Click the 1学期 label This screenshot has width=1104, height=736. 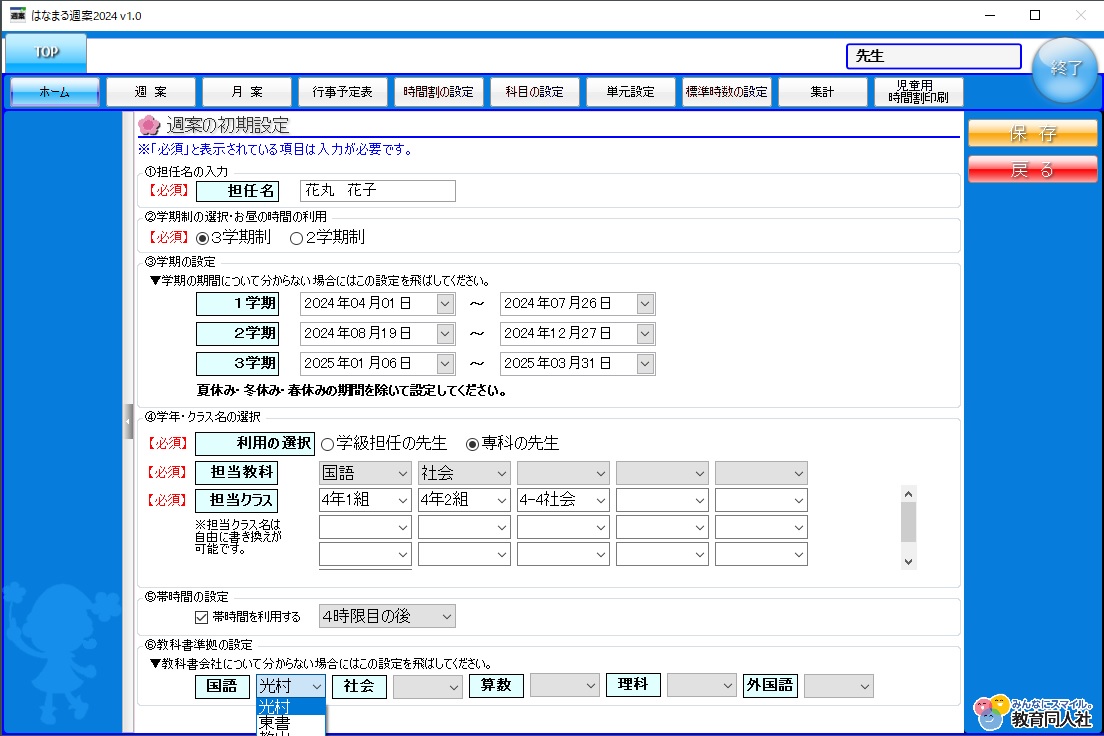pos(237,304)
